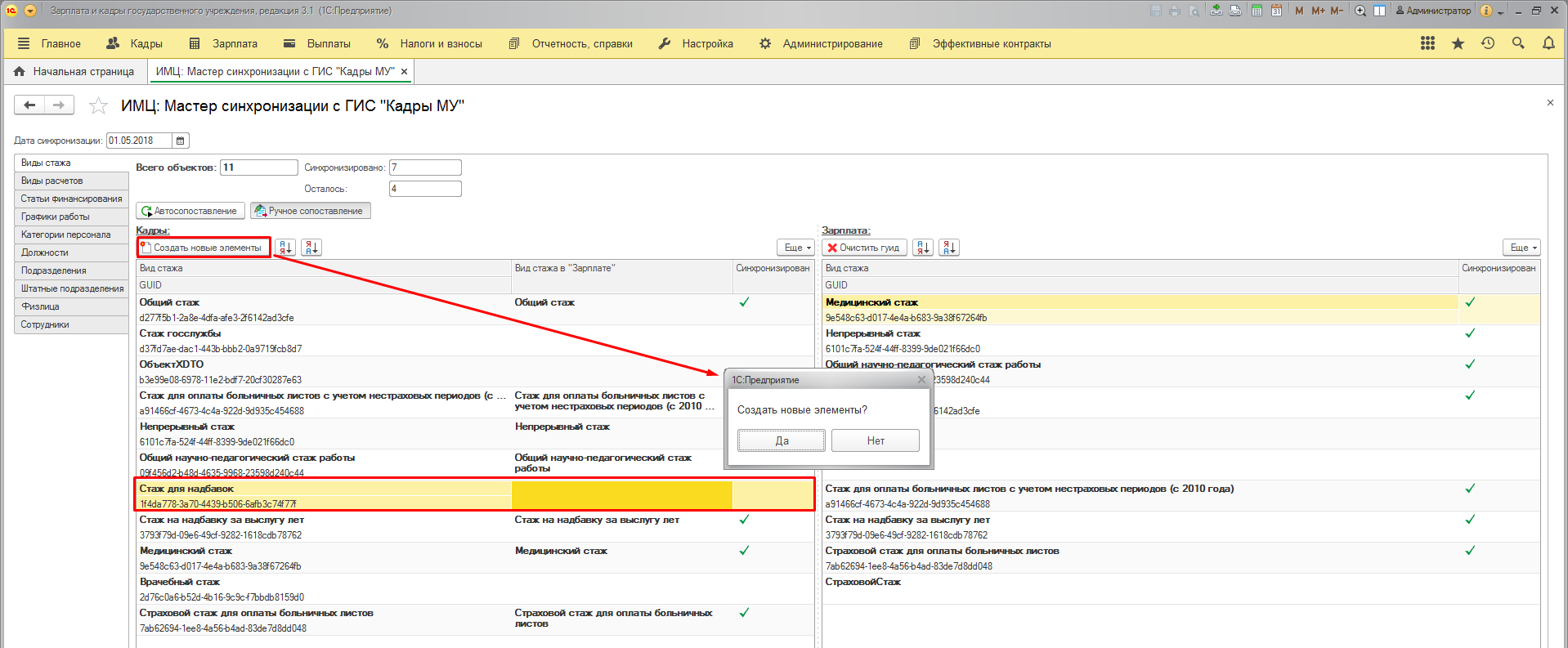
Task: Click Нет in the dialog
Action: tap(875, 440)
